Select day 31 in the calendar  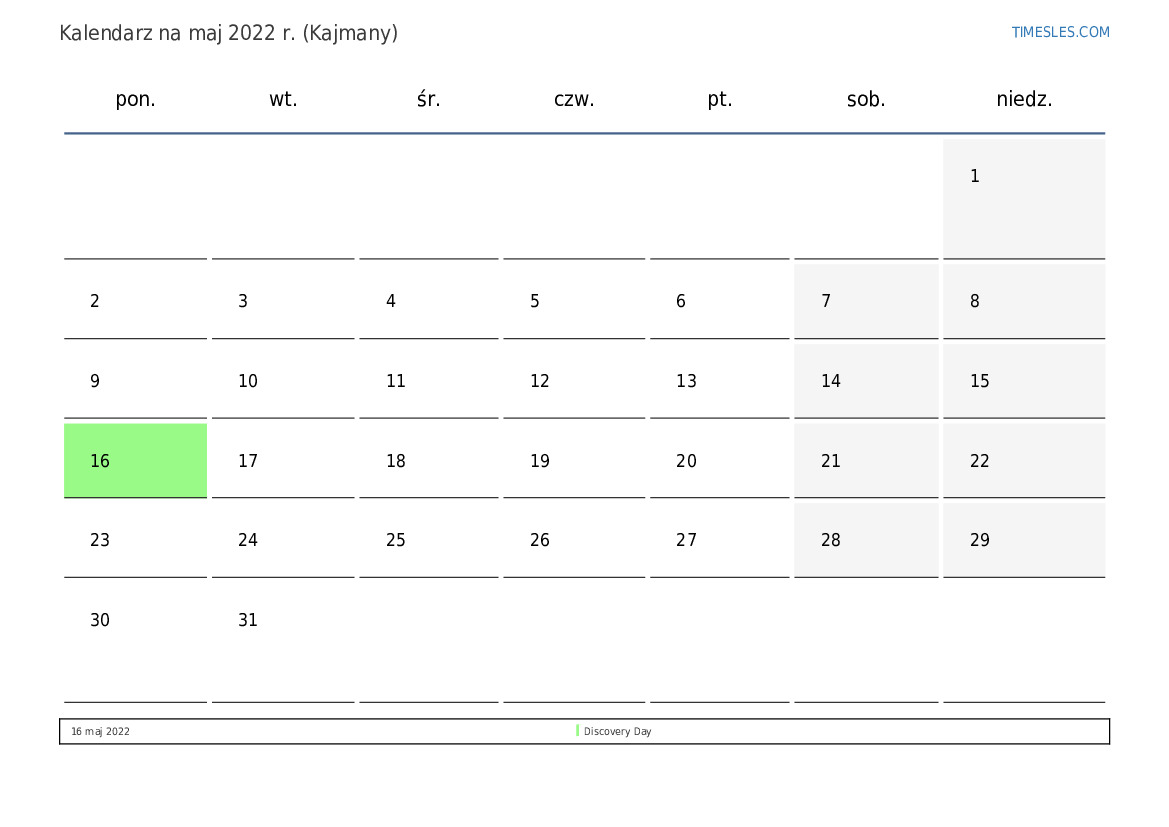tap(283, 642)
